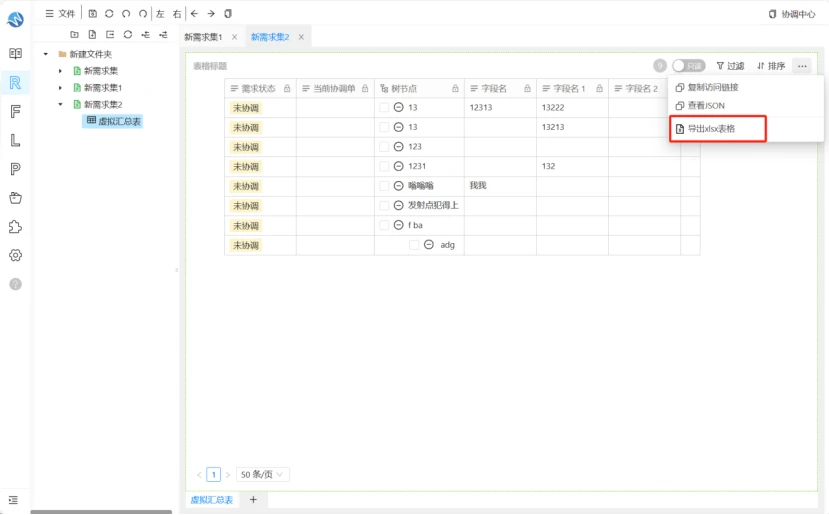This screenshot has height=515, width=829.
Task: Toggle sidebar collapse icon at bottom left
Action: click(13, 500)
